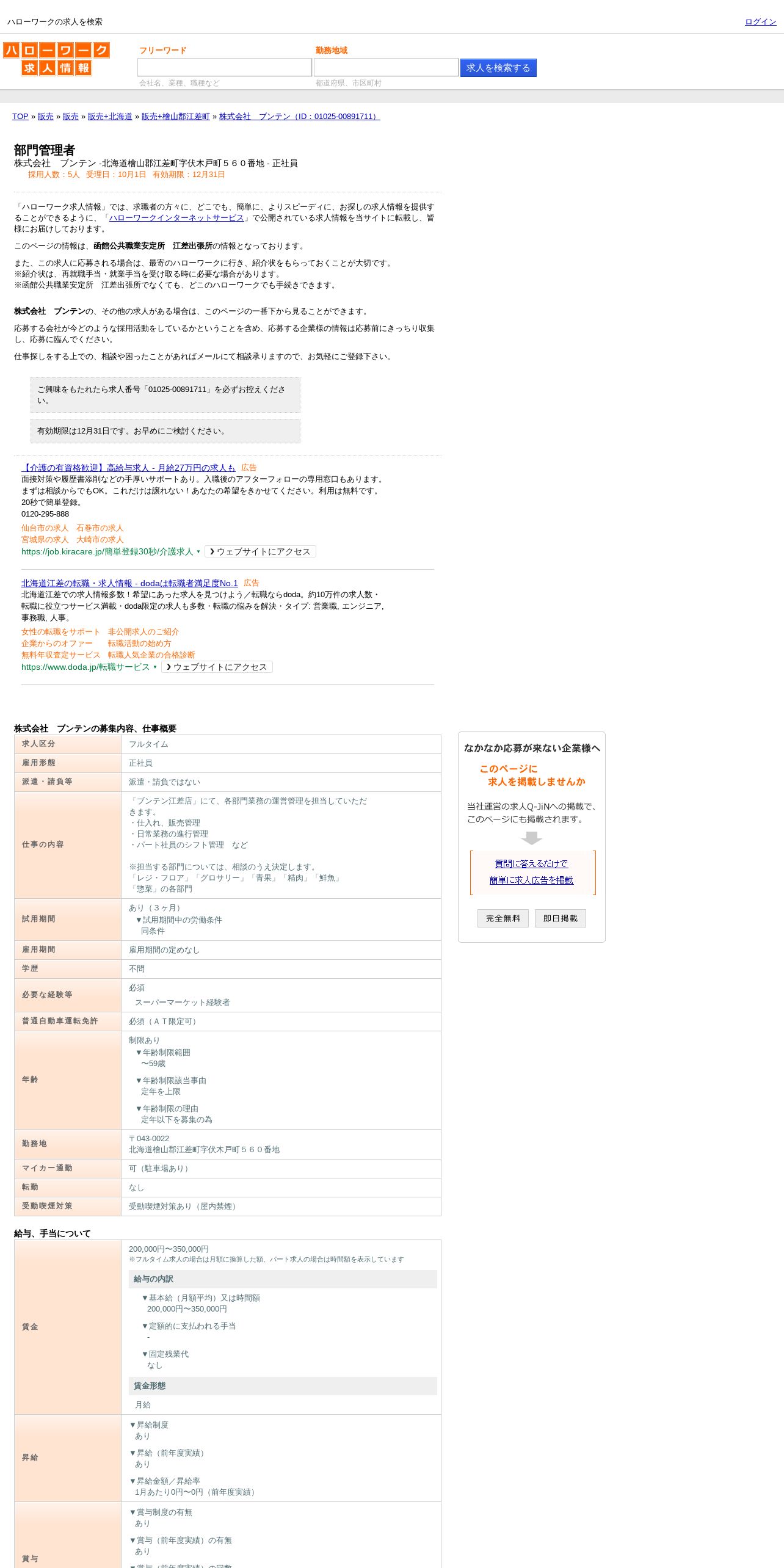Focus the 勤務地域 input field
This screenshot has height=1568, width=784.
click(386, 67)
